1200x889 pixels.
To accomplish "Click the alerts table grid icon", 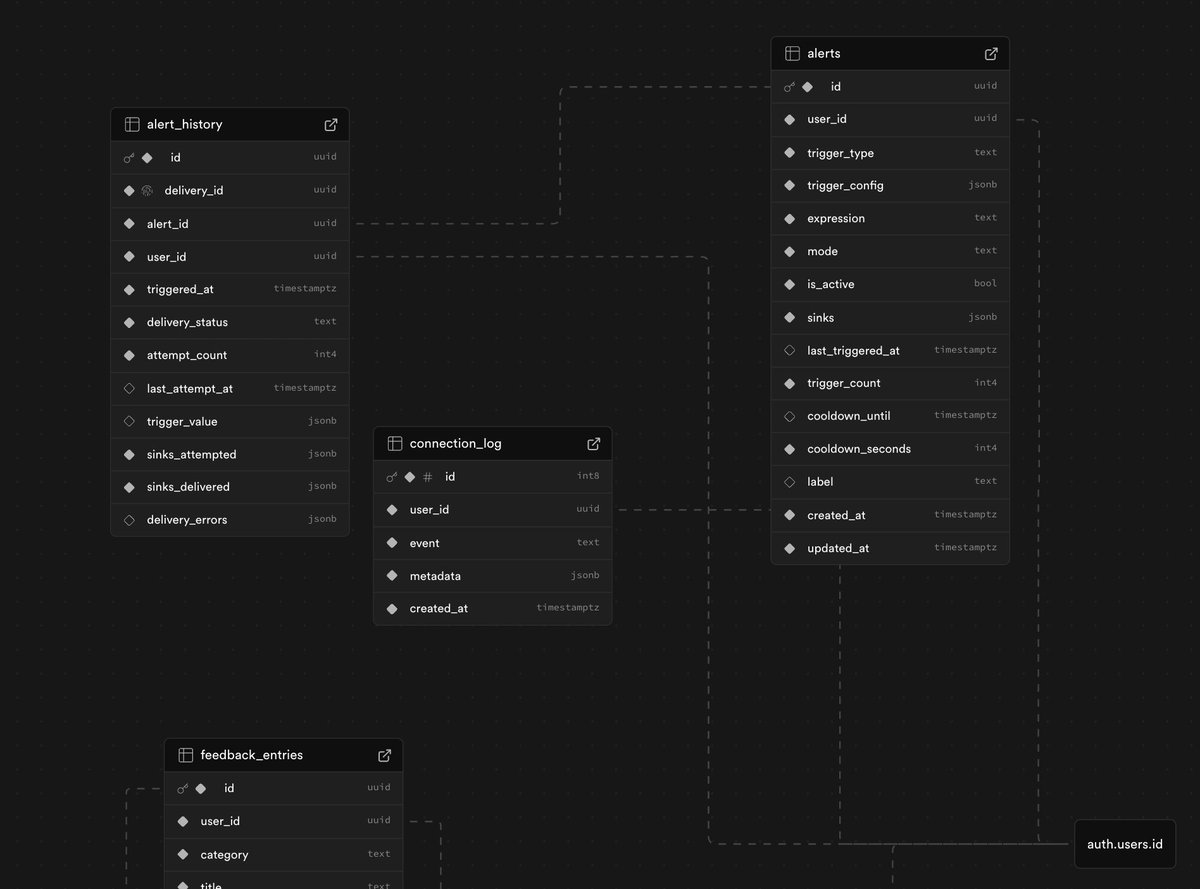I will [x=792, y=54].
